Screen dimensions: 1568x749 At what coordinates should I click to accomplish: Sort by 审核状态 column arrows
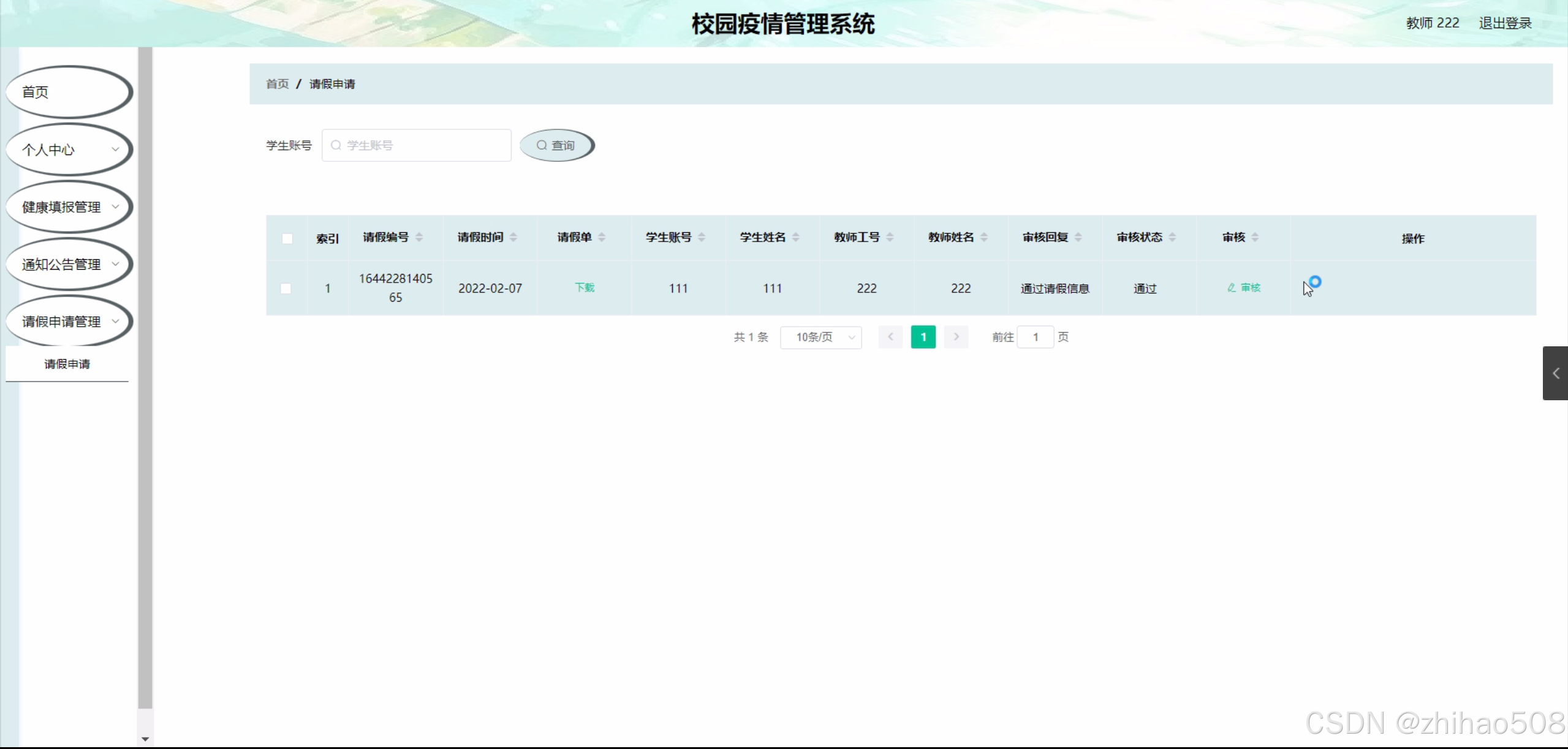tap(1172, 237)
